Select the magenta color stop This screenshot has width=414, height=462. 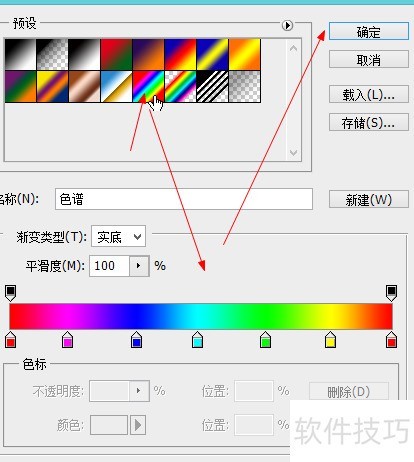point(67,340)
